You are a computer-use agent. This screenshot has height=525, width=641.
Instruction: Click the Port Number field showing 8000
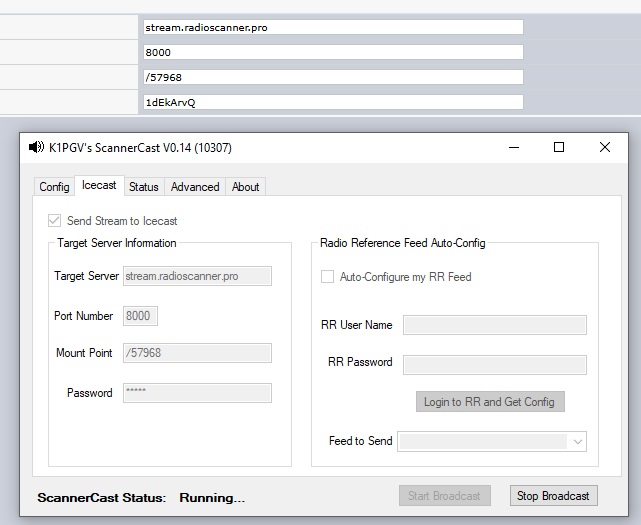140,316
